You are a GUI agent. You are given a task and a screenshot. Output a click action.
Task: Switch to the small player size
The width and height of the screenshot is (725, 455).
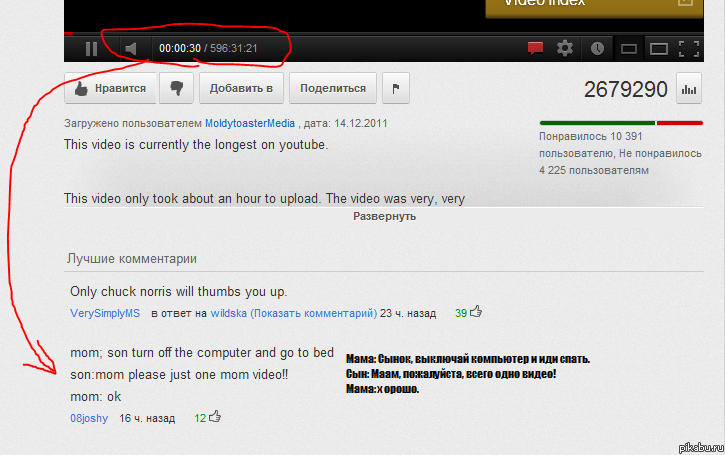pos(628,48)
